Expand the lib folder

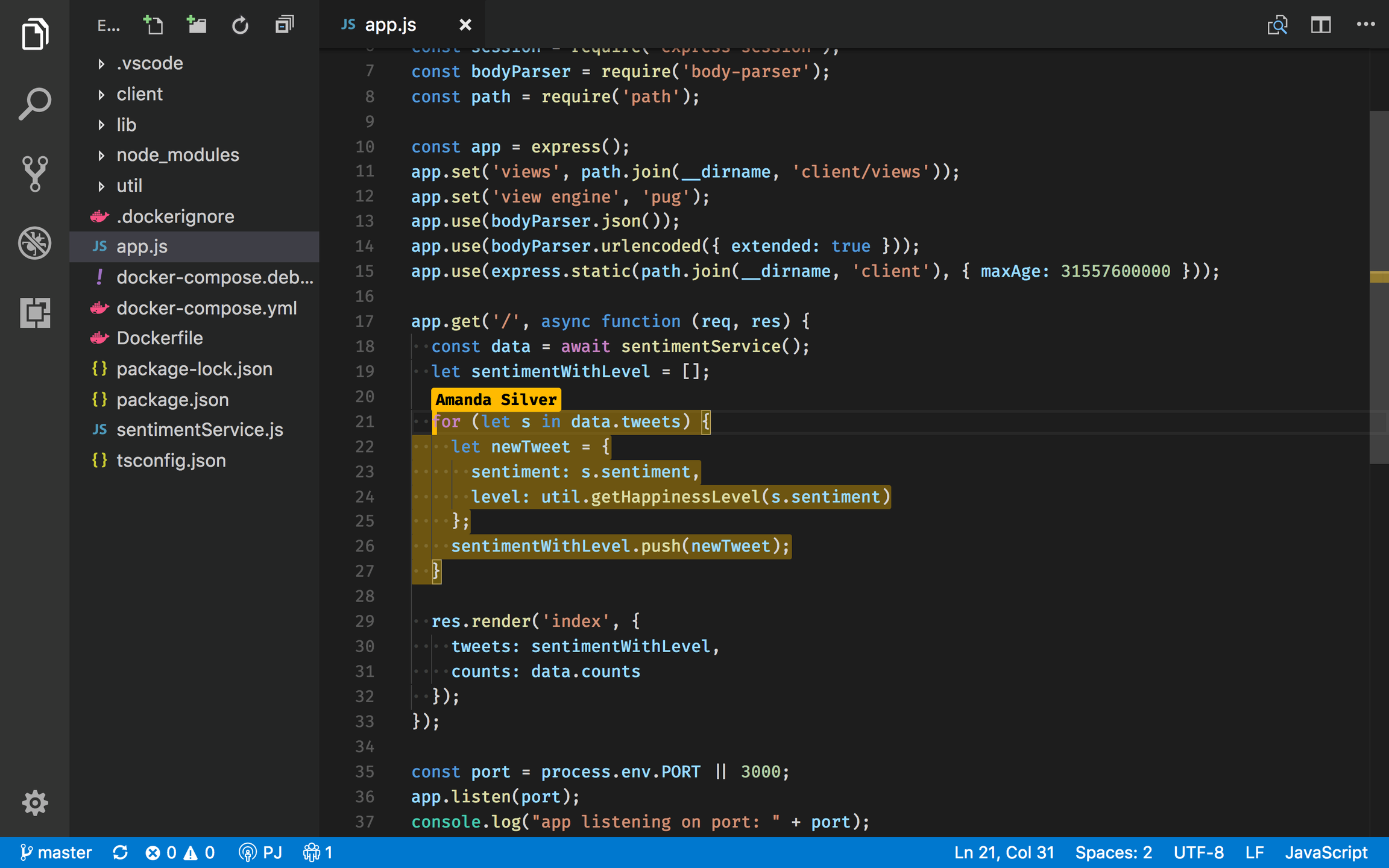pyautogui.click(x=126, y=125)
